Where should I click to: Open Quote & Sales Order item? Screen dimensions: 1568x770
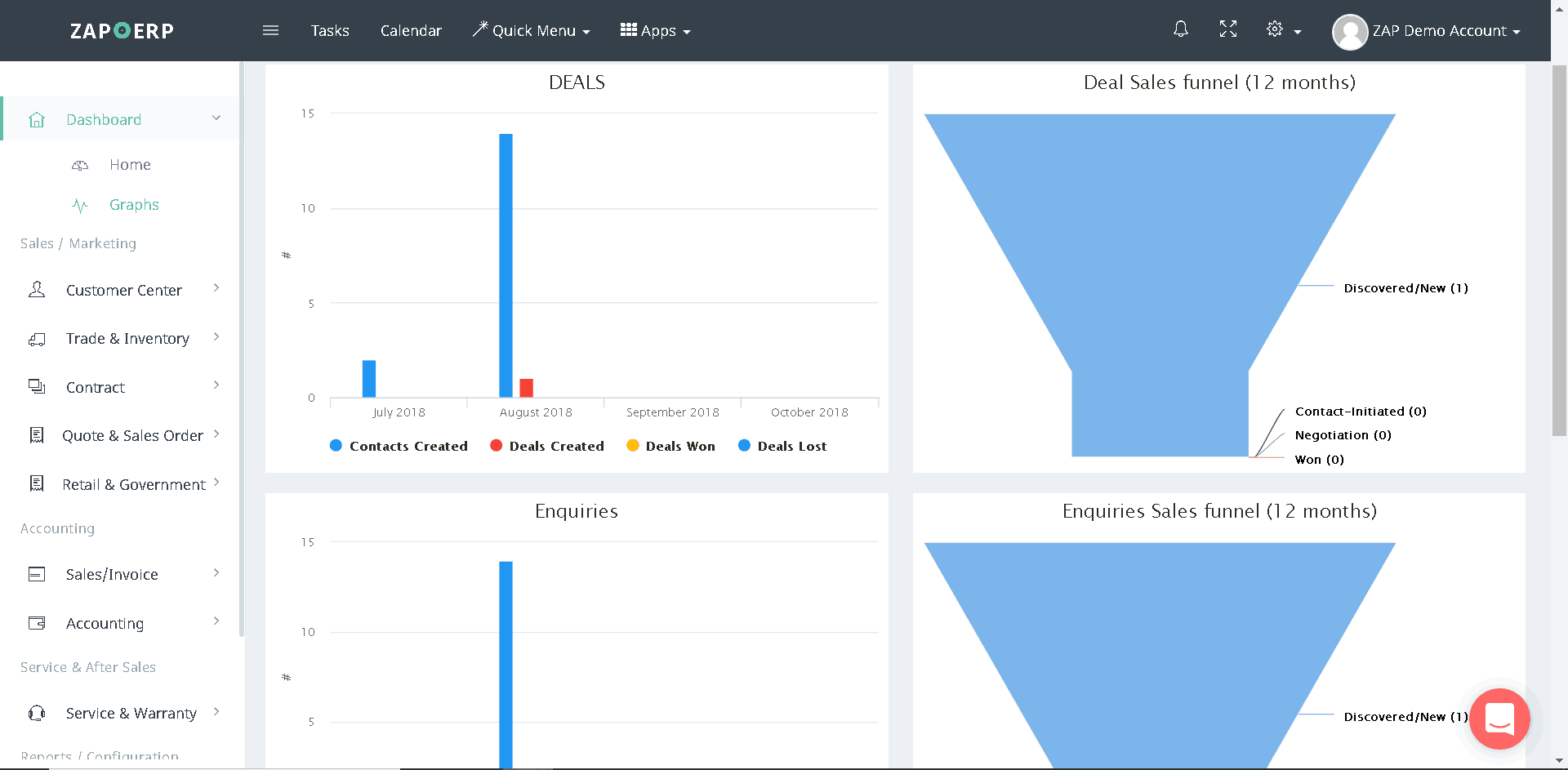tap(132, 436)
